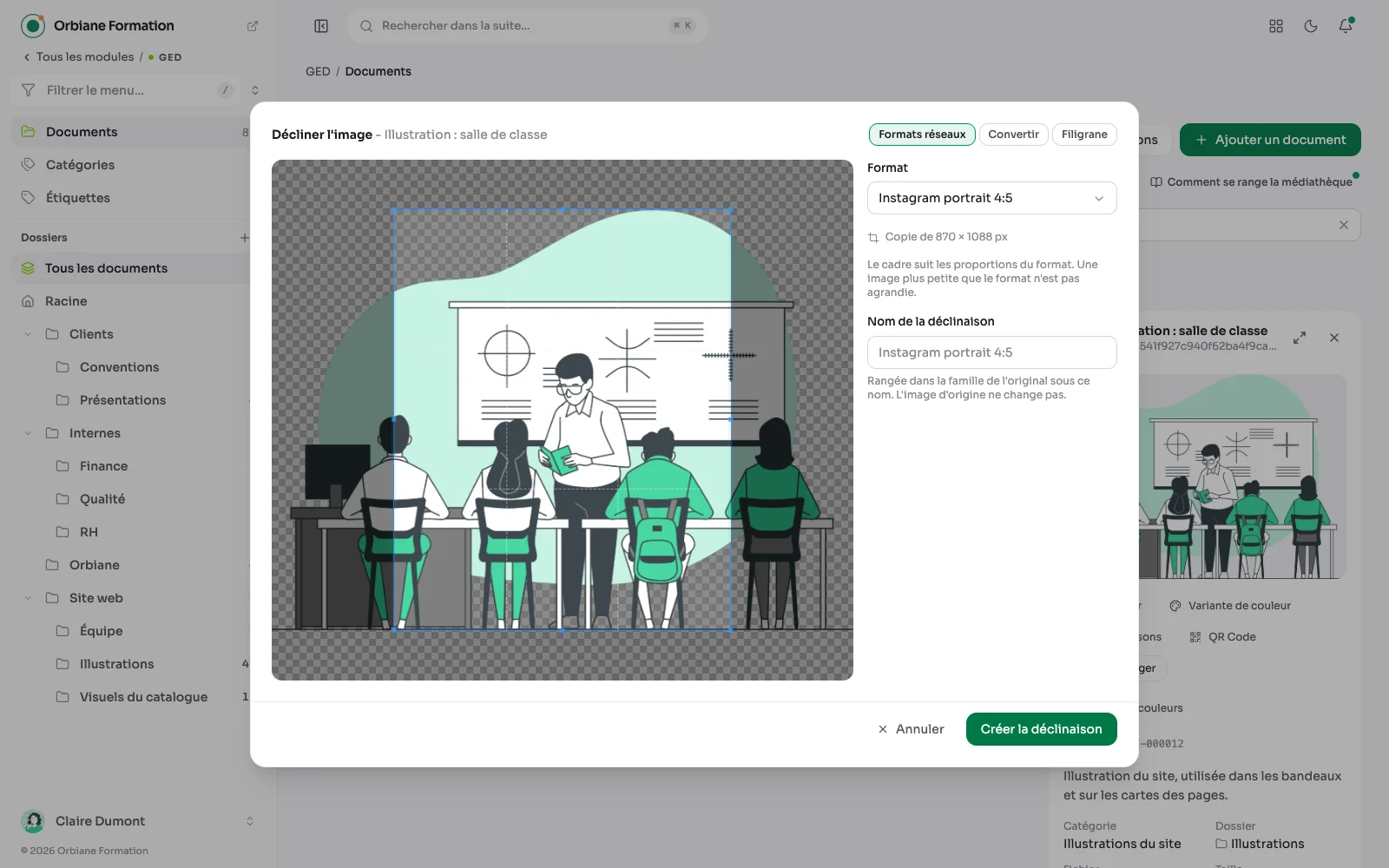Add a new folder with the plus icon
Viewport: 1389px width, 868px height.
(245, 238)
